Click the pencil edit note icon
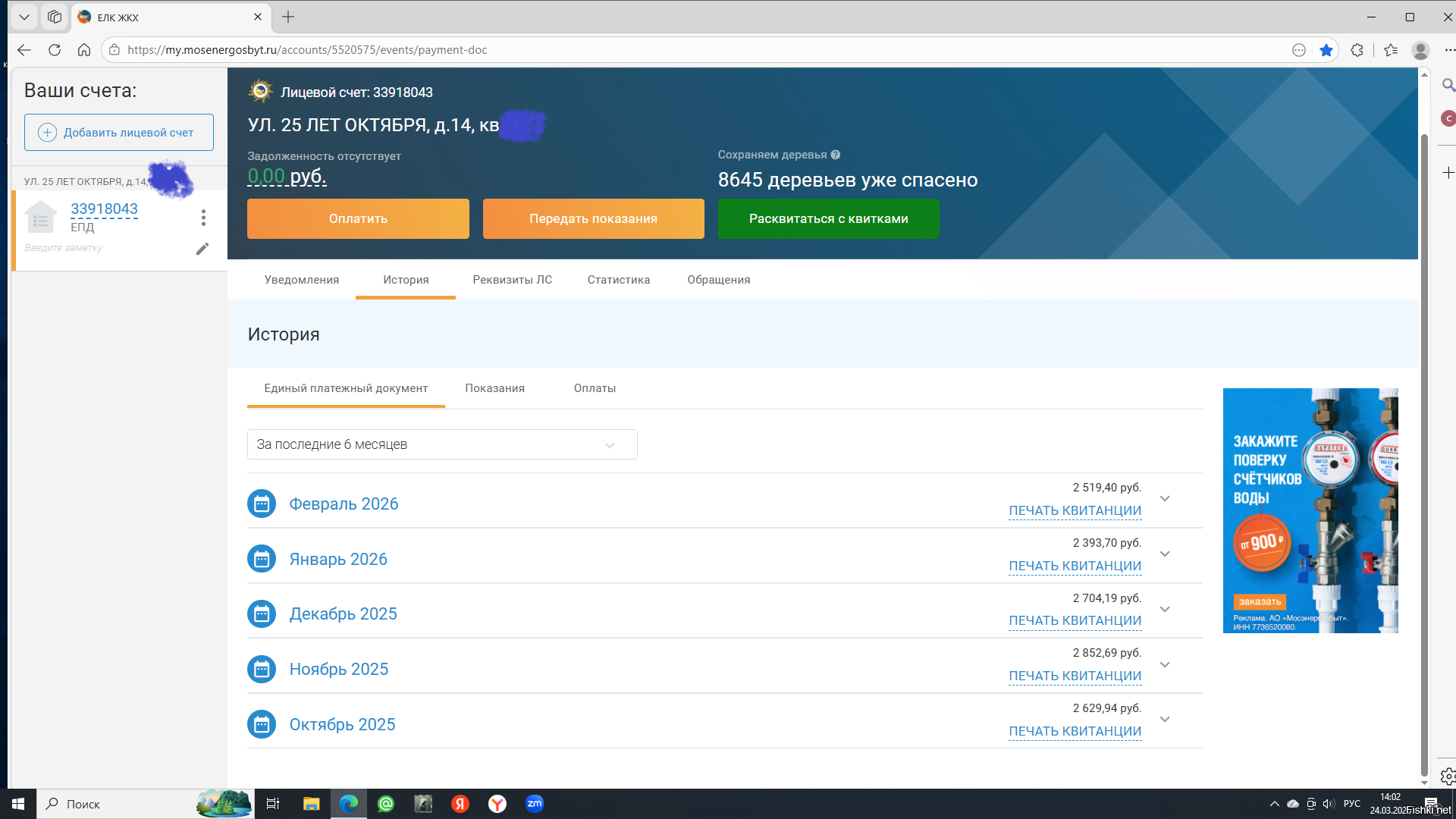This screenshot has height=819, width=1456. coord(202,249)
